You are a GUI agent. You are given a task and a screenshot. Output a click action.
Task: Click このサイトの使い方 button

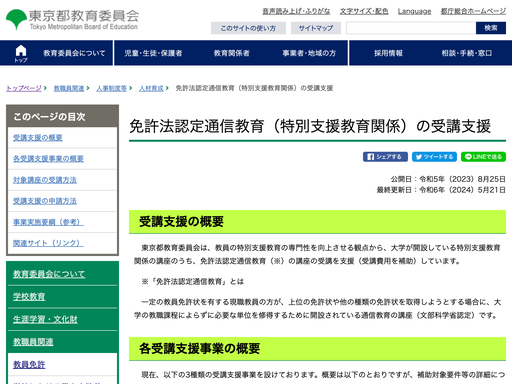tap(248, 28)
